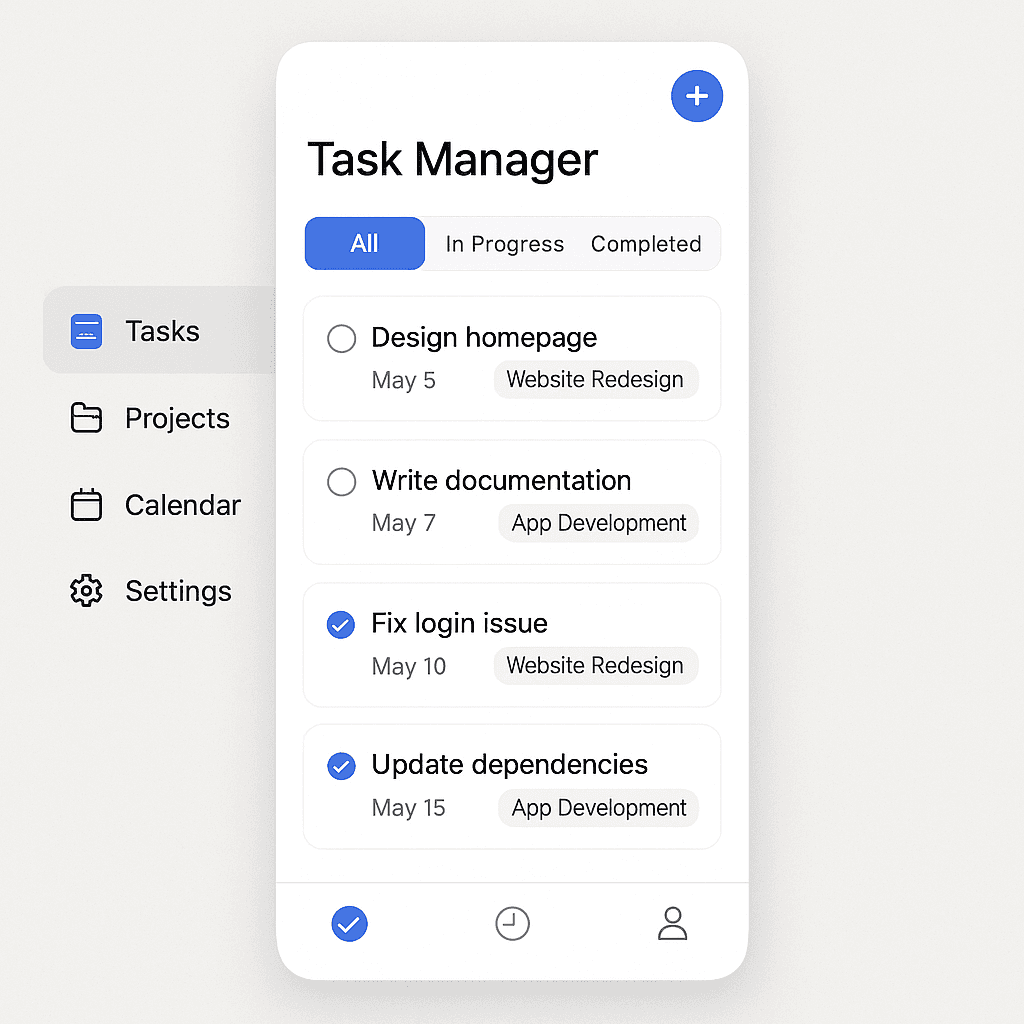Select the checkmark icon in bottom navigation
The height and width of the screenshot is (1024, 1024).
[x=349, y=923]
